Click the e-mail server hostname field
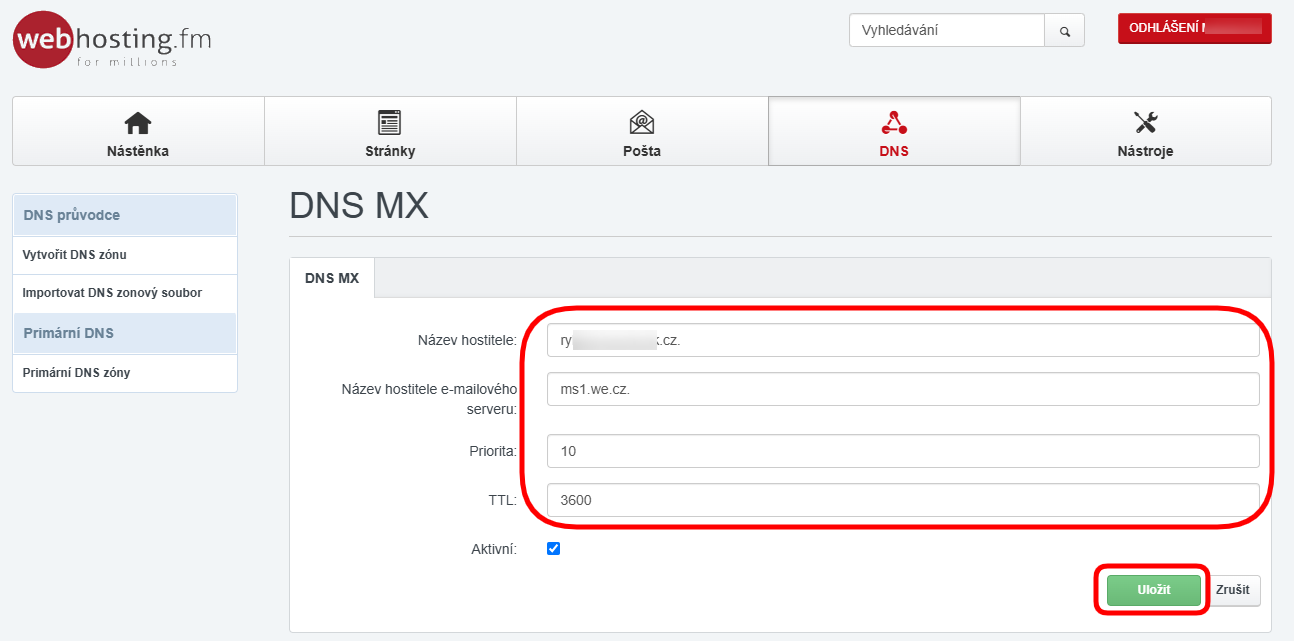The width and height of the screenshot is (1294, 641). [902, 389]
